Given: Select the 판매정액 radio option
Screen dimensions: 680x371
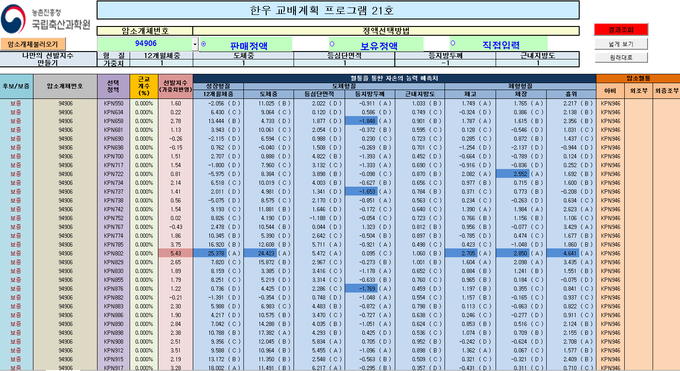Looking at the screenshot, I should tap(204, 44).
